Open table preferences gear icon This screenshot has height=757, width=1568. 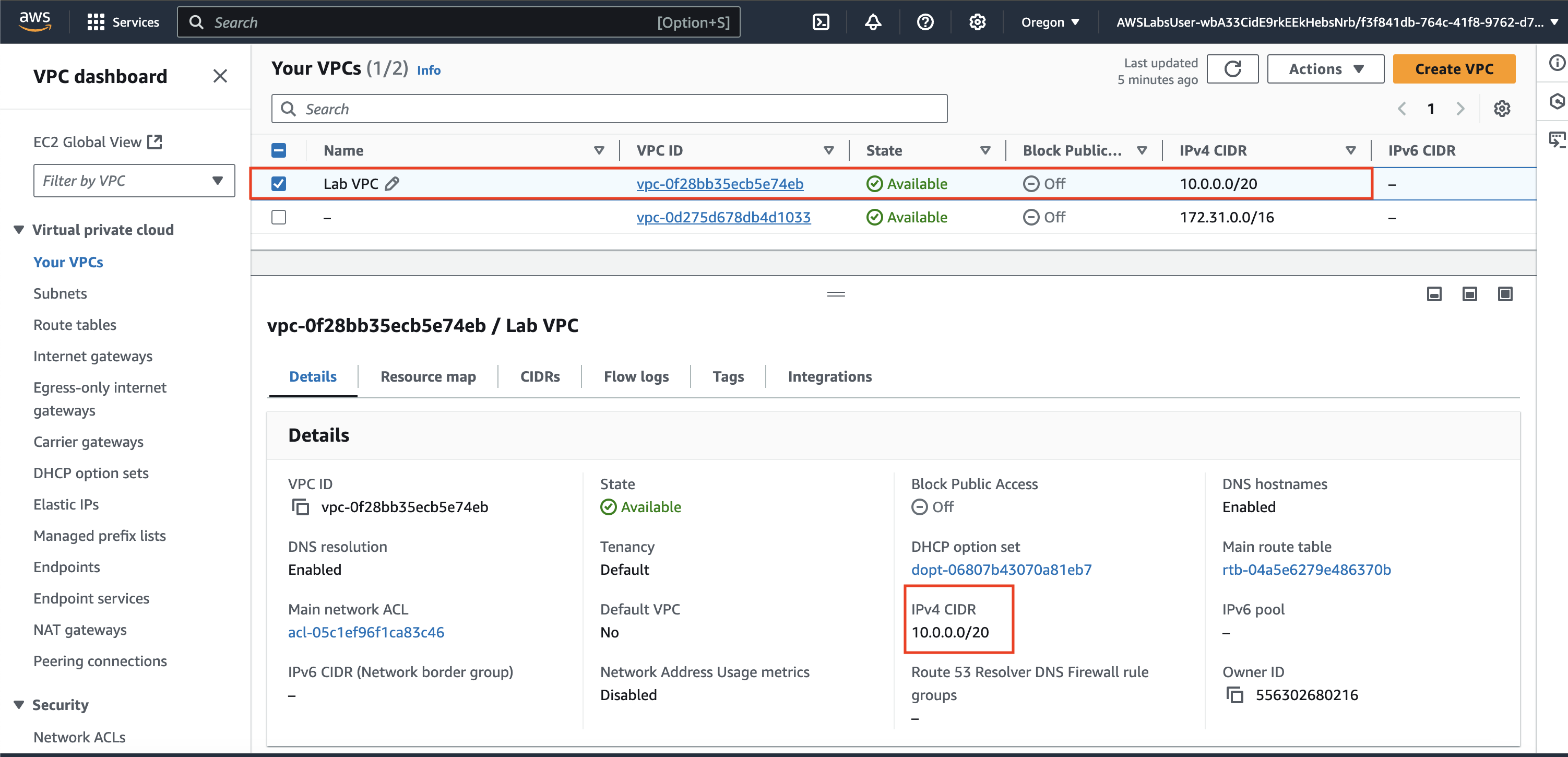[1502, 109]
